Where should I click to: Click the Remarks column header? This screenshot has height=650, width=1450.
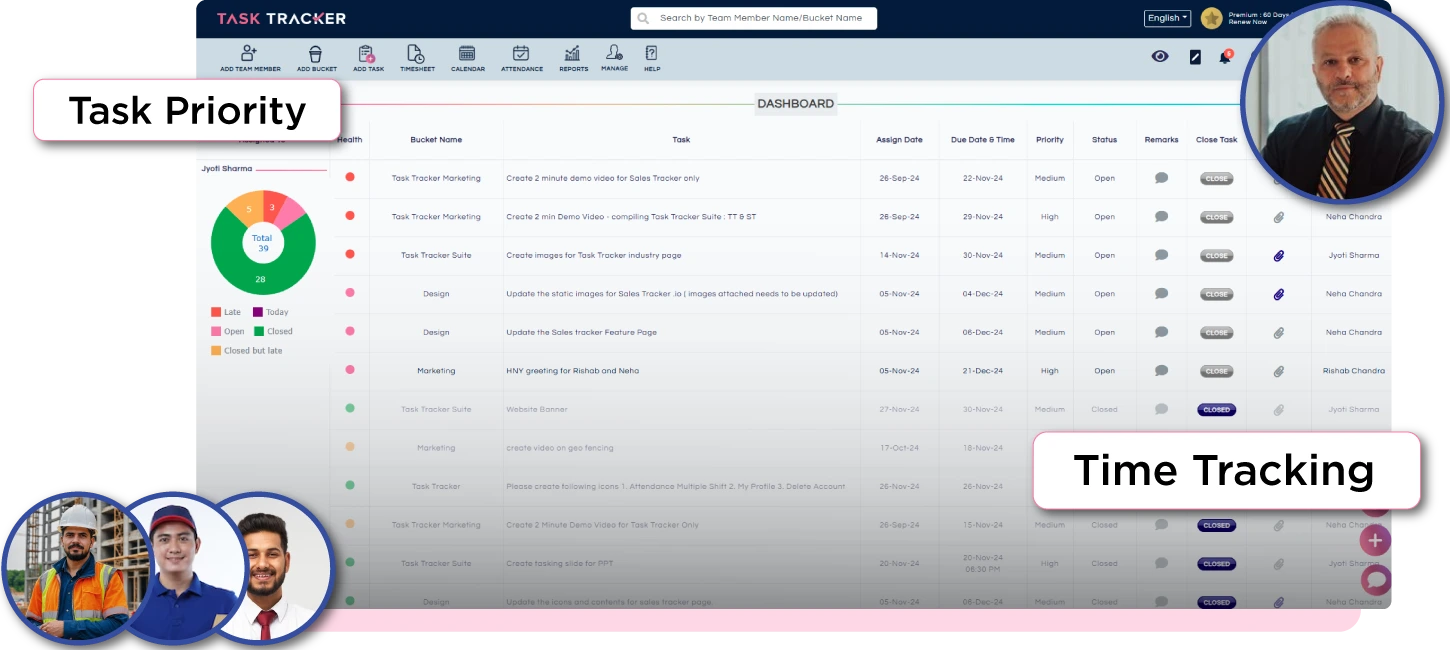tap(1161, 140)
